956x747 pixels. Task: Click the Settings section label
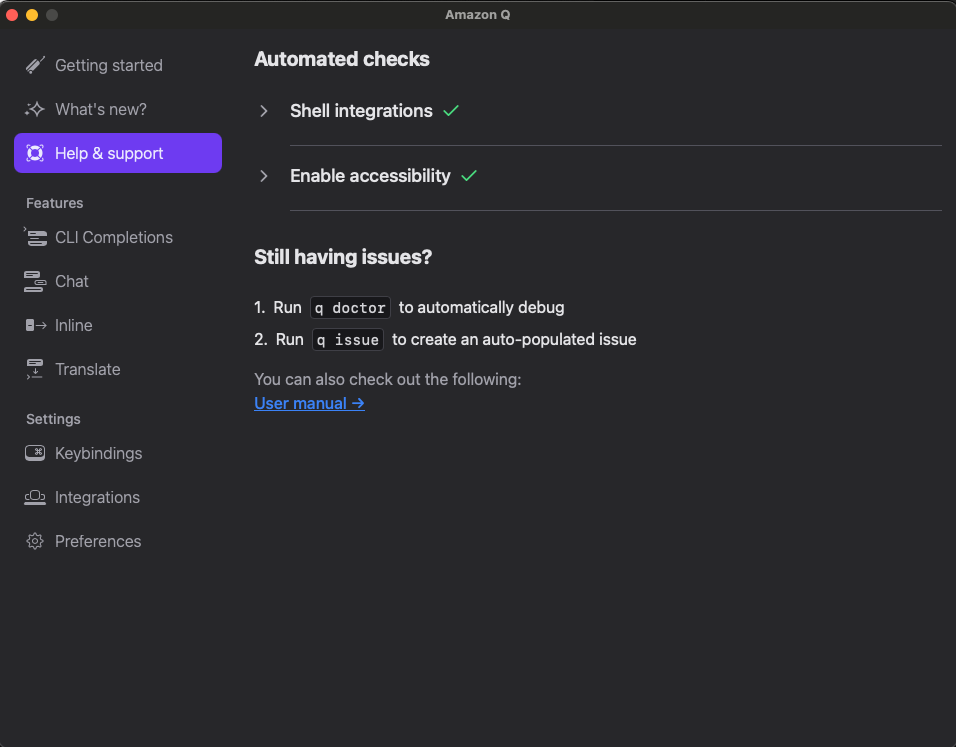(53, 419)
